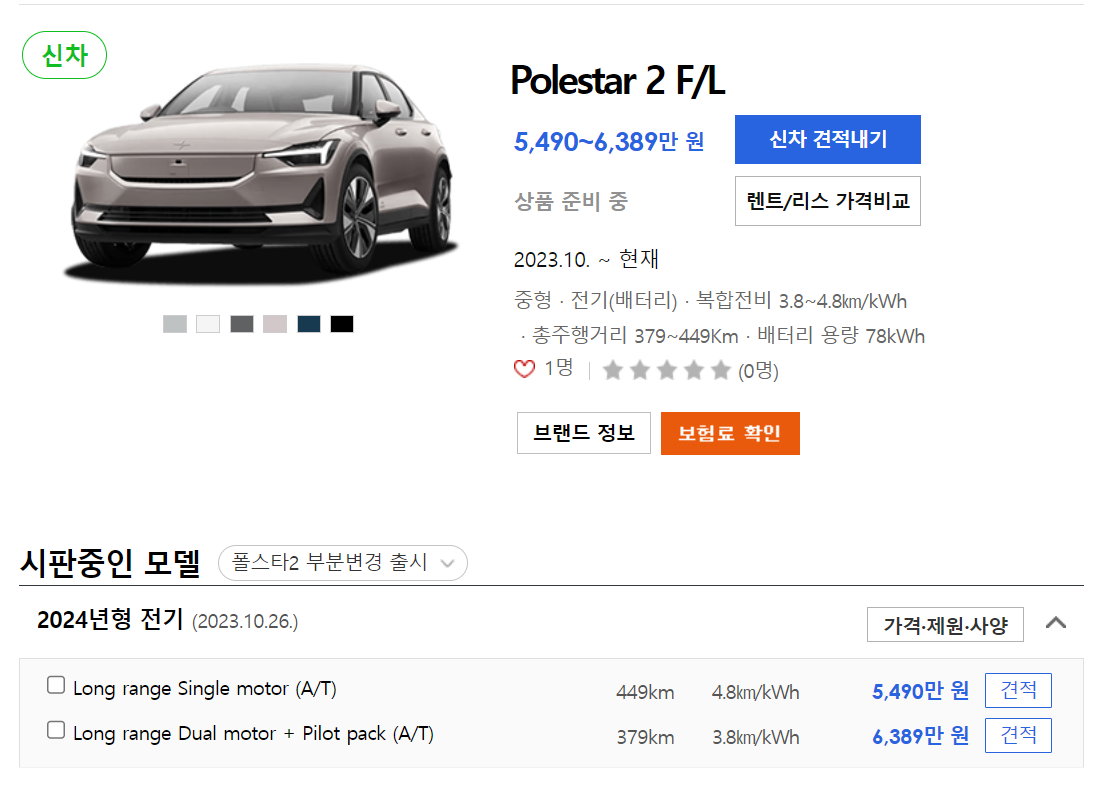Click the 신차 badge

(x=64, y=55)
